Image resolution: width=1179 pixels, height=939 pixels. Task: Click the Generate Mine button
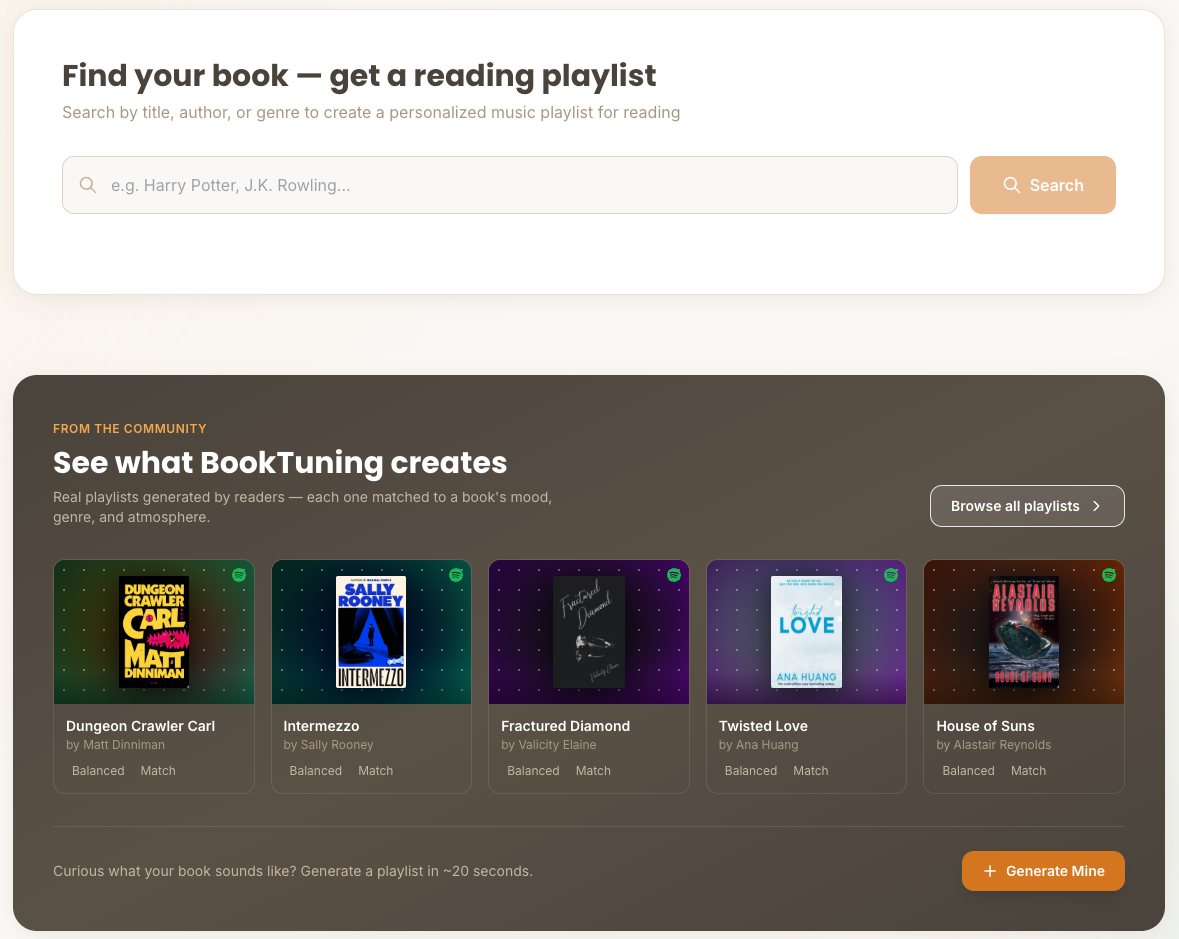click(1043, 871)
